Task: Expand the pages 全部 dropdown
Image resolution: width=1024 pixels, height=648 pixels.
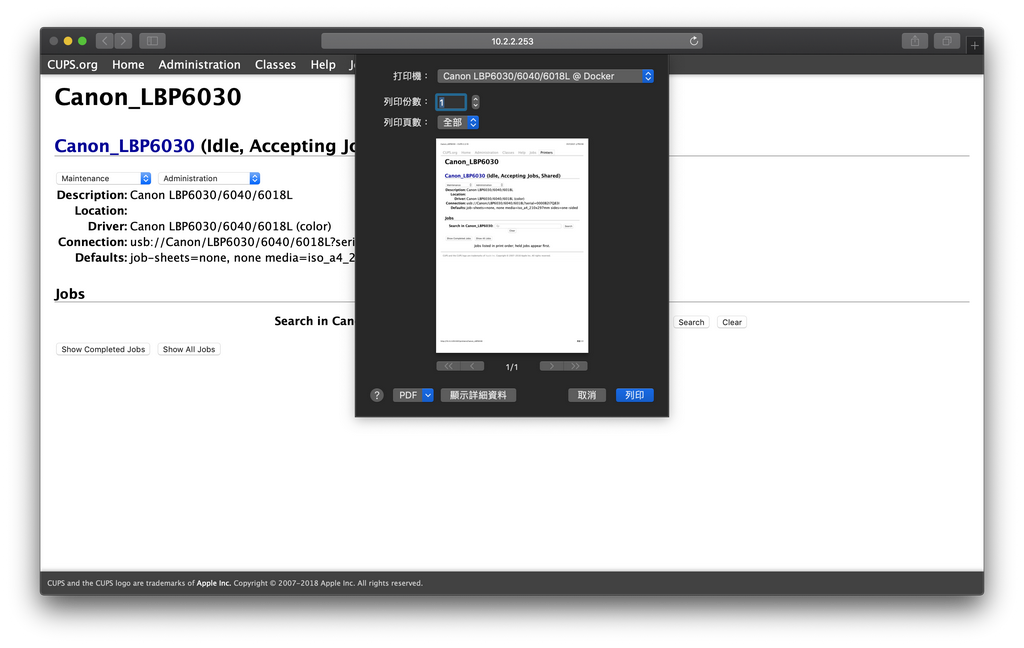Action: [x=458, y=122]
